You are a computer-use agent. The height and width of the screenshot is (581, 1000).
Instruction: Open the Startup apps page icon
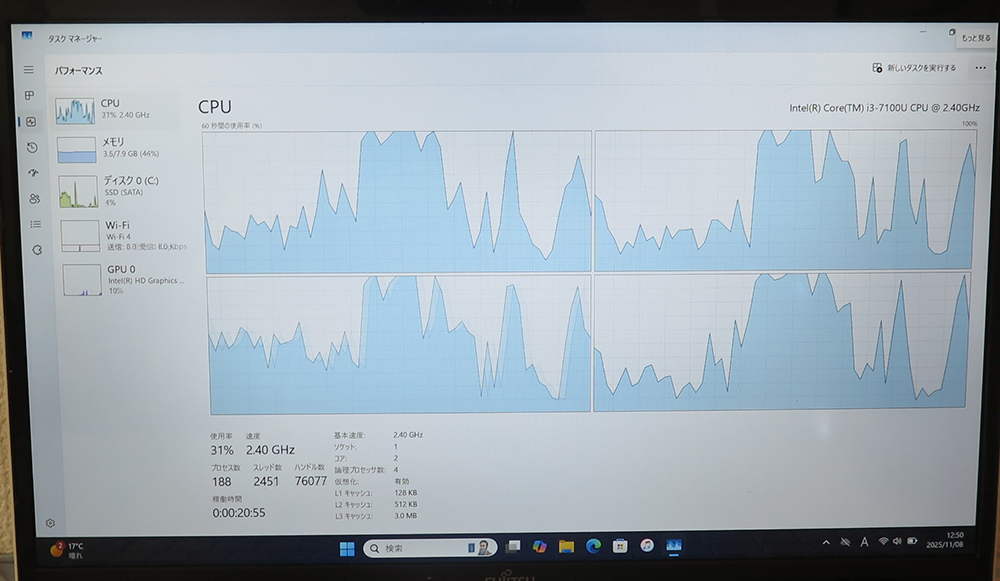tap(33, 173)
